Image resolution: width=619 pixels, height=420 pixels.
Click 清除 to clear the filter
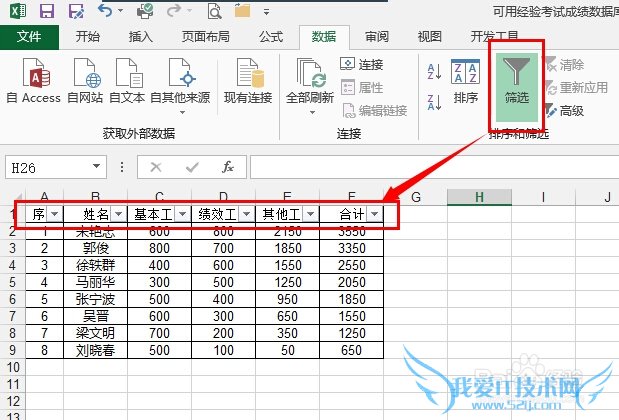pos(565,64)
